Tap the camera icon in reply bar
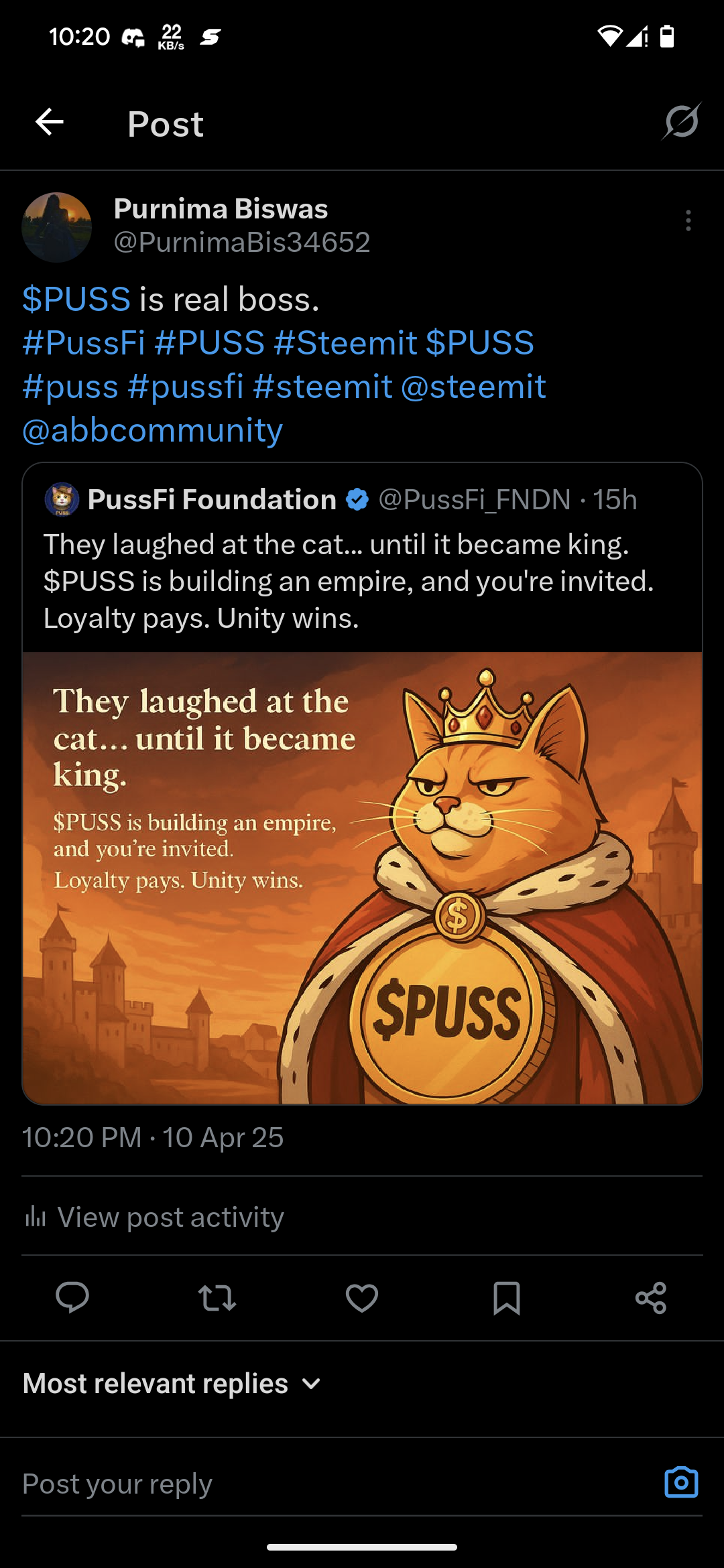The height and width of the screenshot is (1568, 724). (681, 1482)
